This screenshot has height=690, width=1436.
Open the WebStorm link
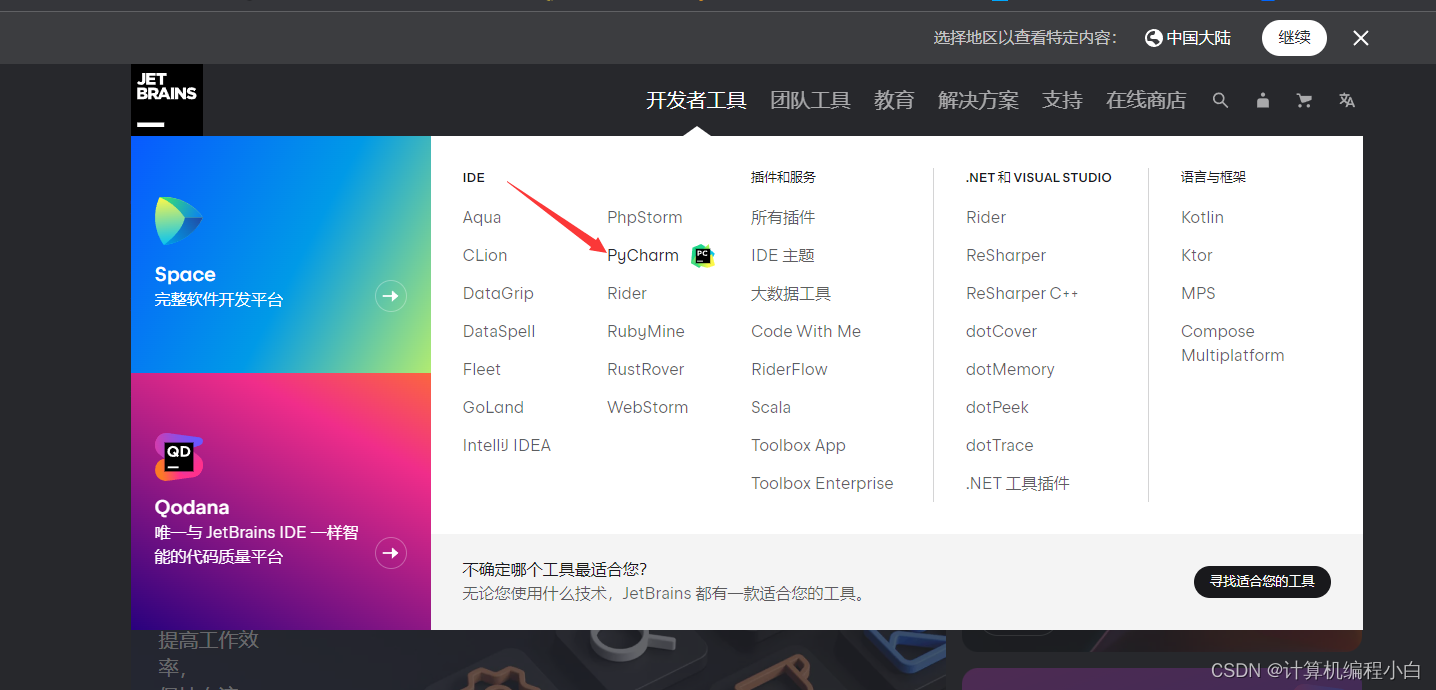648,407
